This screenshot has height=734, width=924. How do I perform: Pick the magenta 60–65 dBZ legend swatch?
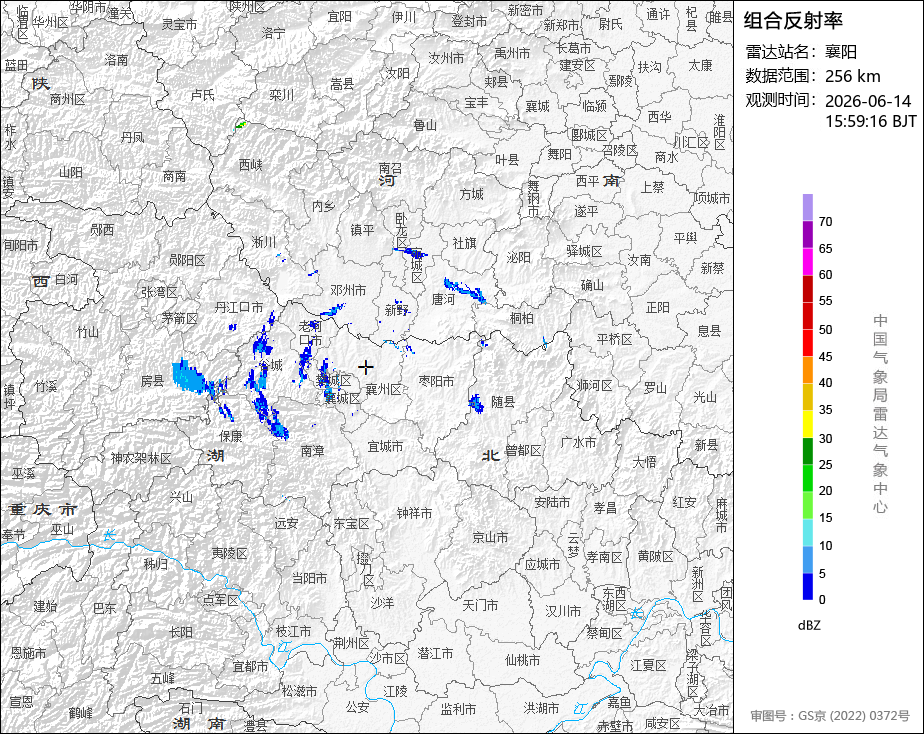point(808,262)
